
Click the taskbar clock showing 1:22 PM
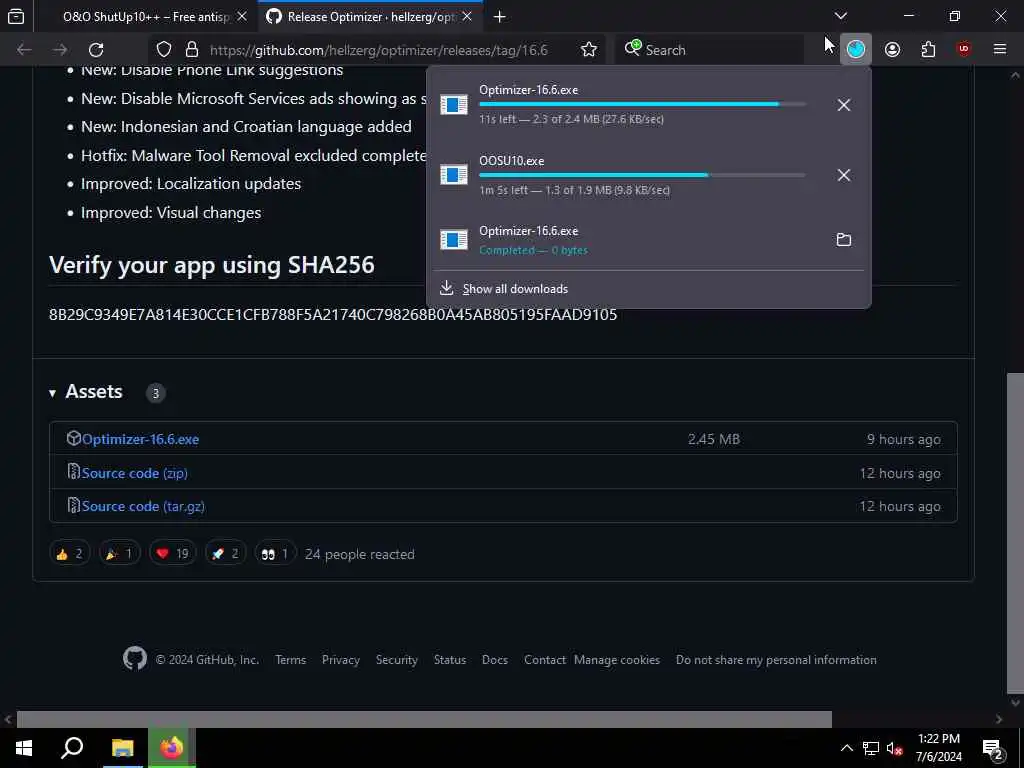pyautogui.click(x=938, y=748)
